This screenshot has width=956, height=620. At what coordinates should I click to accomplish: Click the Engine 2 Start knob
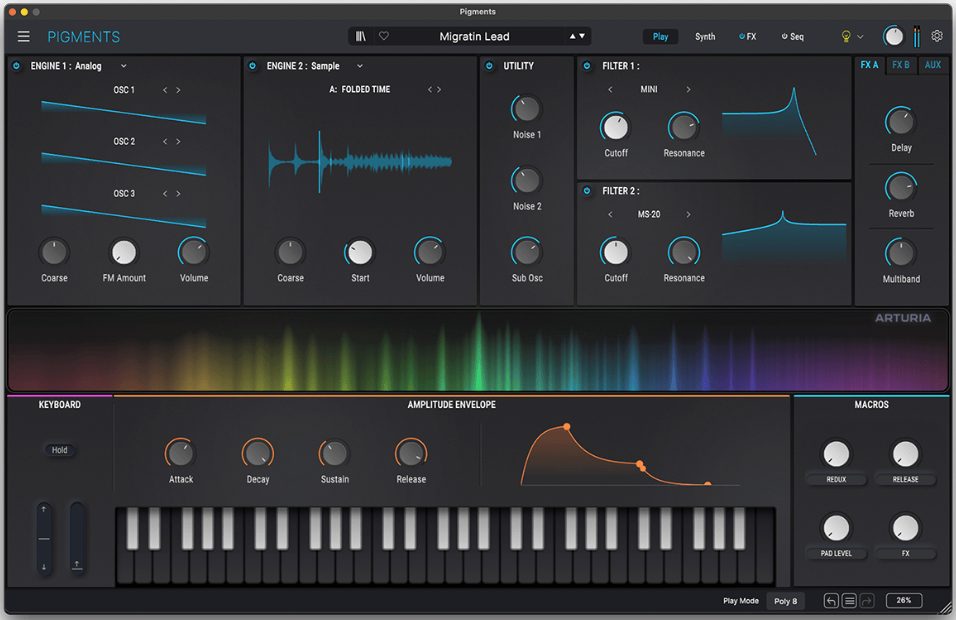(x=360, y=252)
